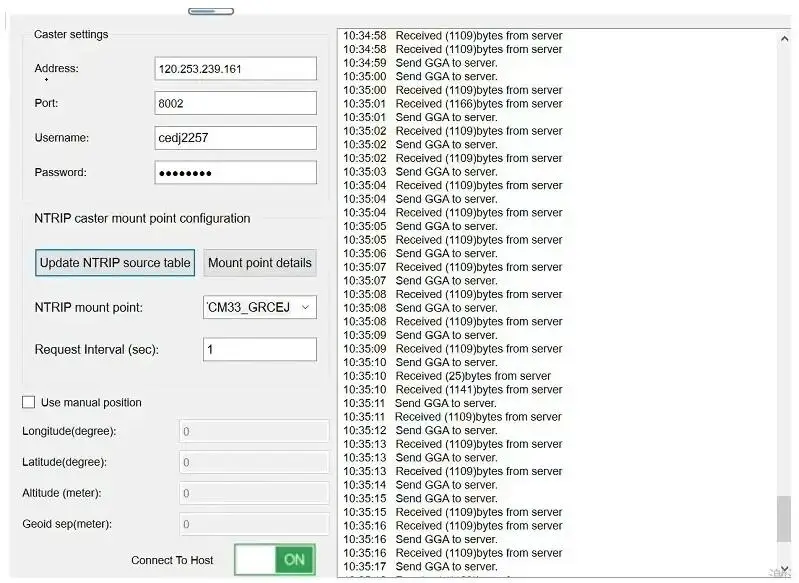799x583 pixels.
Task: Enable the Use manual position checkbox
Action: [x=29, y=402]
